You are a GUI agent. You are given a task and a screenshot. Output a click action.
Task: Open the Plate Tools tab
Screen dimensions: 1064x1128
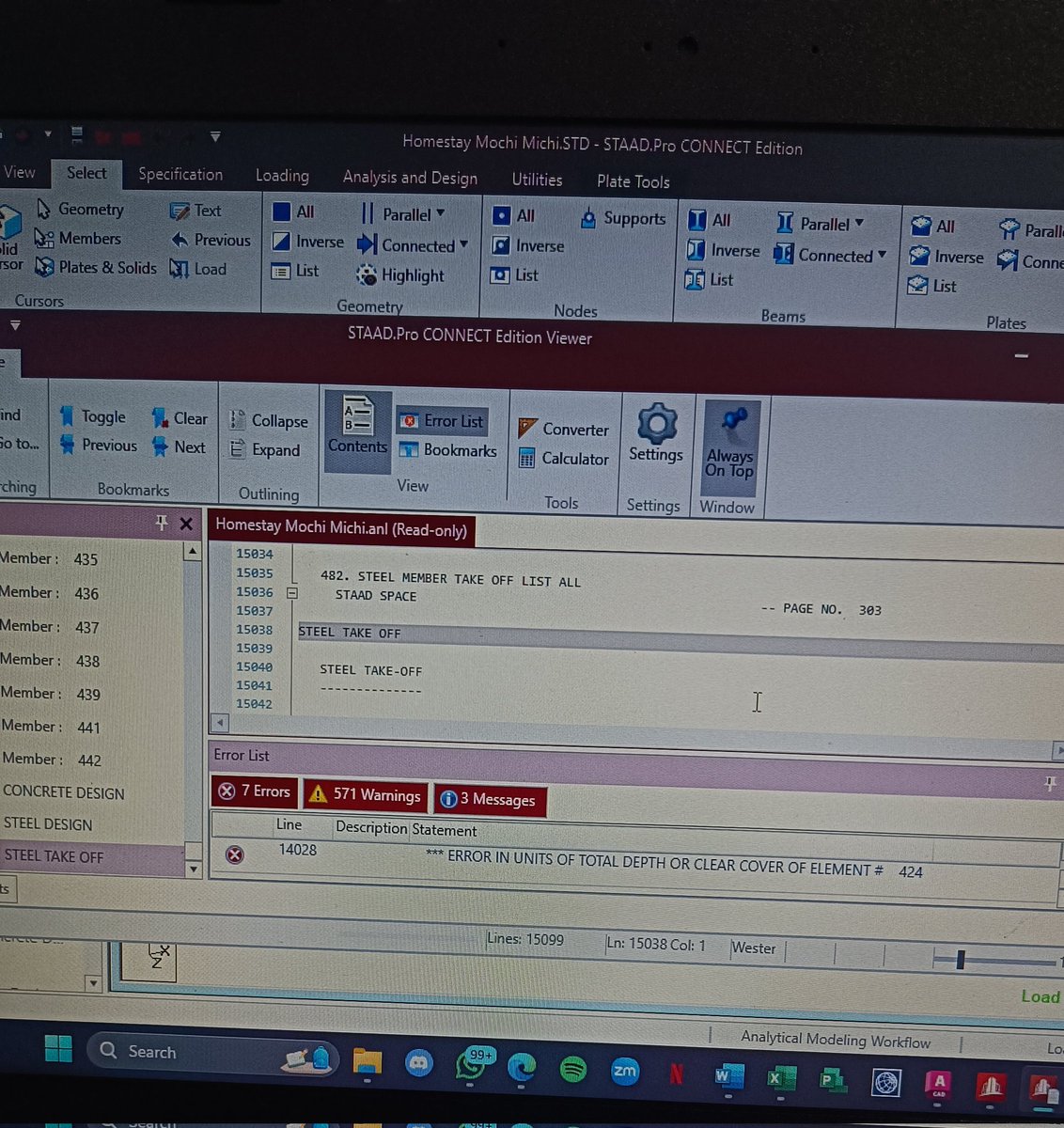pyautogui.click(x=633, y=181)
